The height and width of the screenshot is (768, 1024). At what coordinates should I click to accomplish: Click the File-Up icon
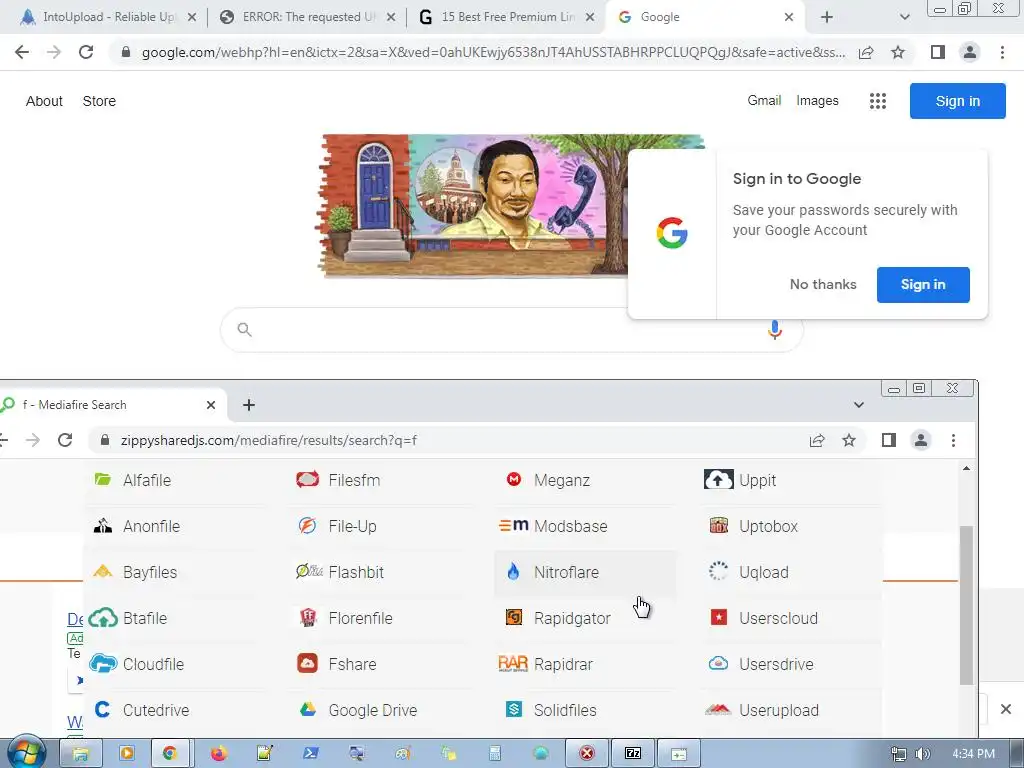(308, 526)
